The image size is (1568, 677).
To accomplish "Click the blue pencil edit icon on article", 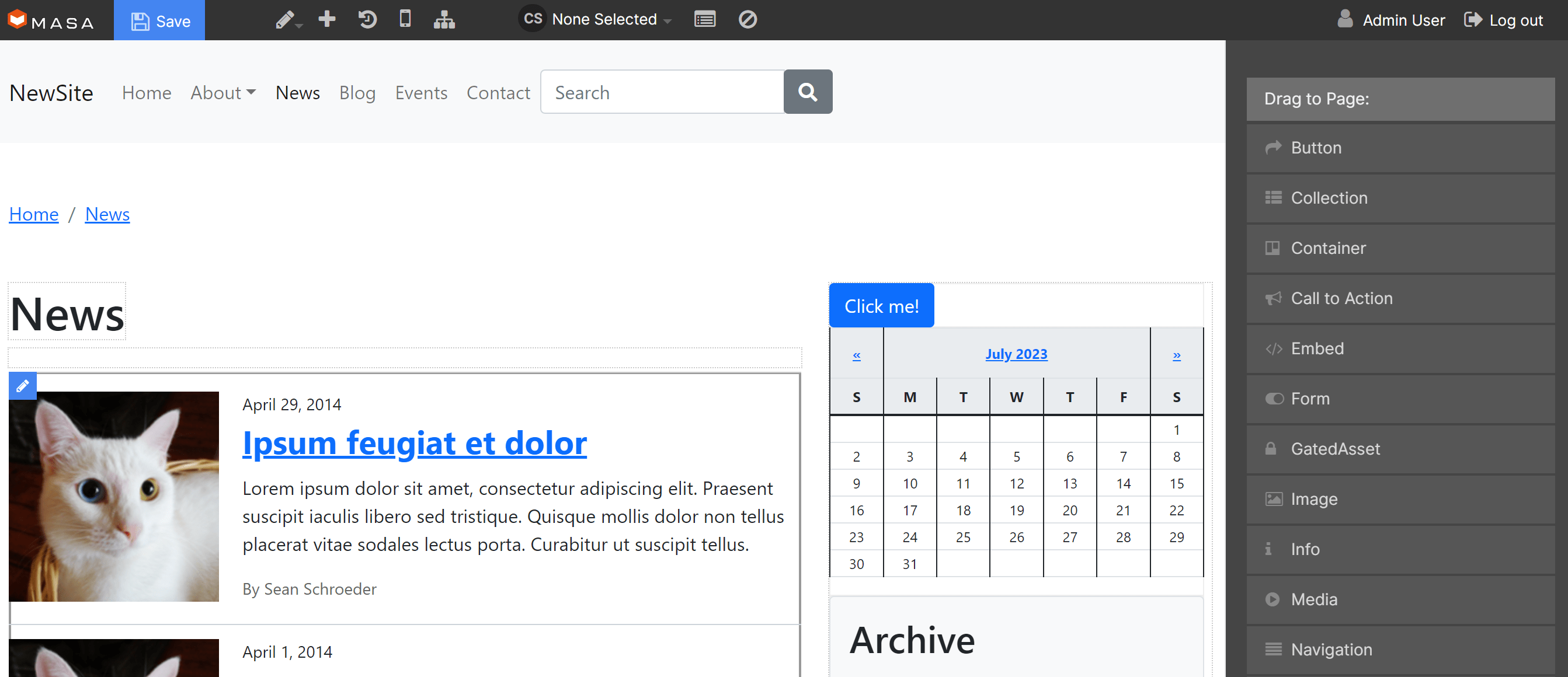I will click(23, 386).
